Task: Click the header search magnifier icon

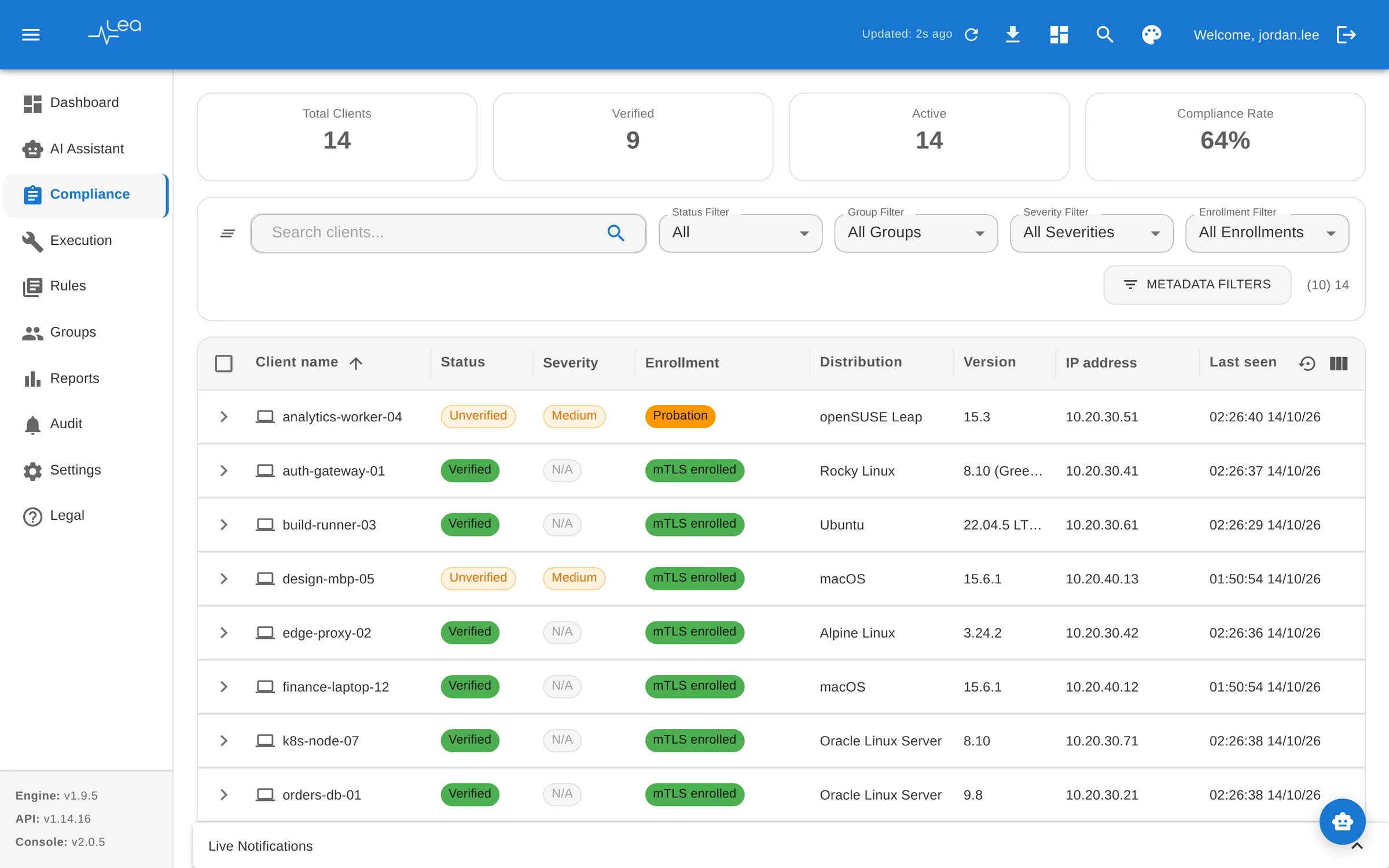Action: (1105, 35)
